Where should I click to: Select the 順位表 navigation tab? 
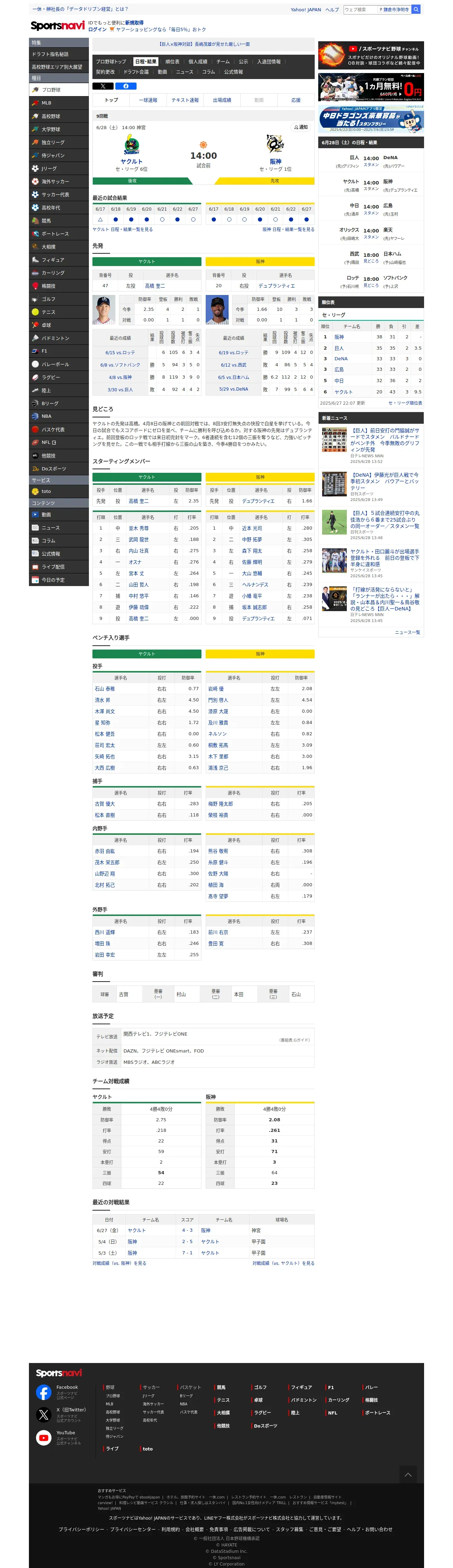coord(172,61)
